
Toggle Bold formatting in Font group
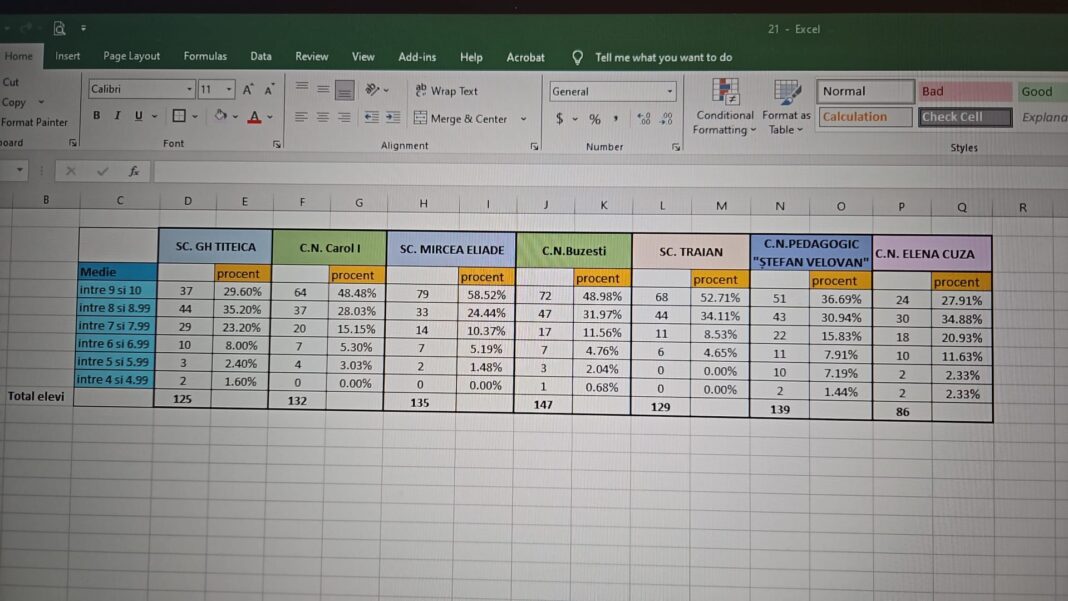96,116
